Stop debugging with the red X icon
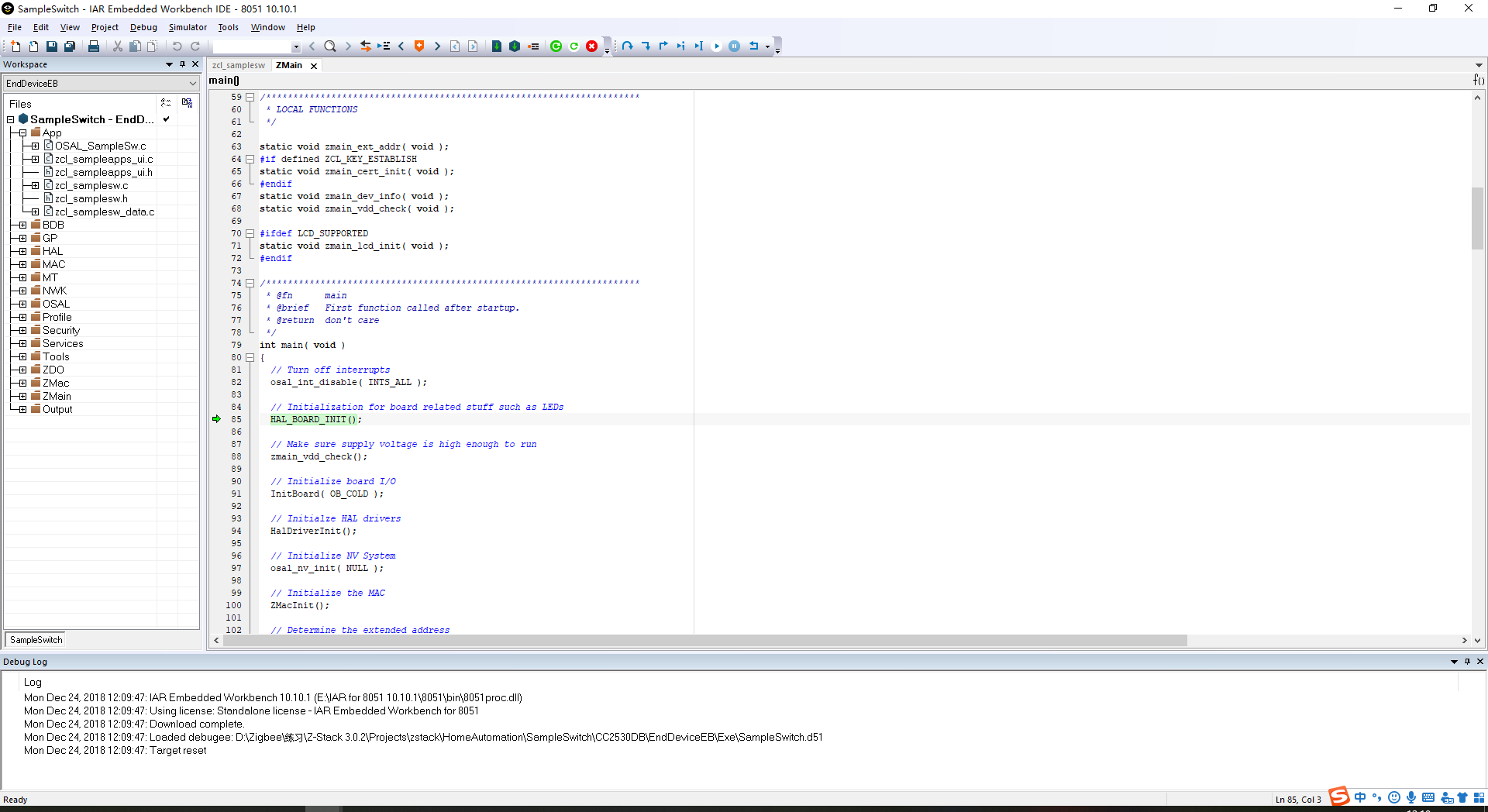This screenshot has height=812, width=1488. click(x=592, y=46)
